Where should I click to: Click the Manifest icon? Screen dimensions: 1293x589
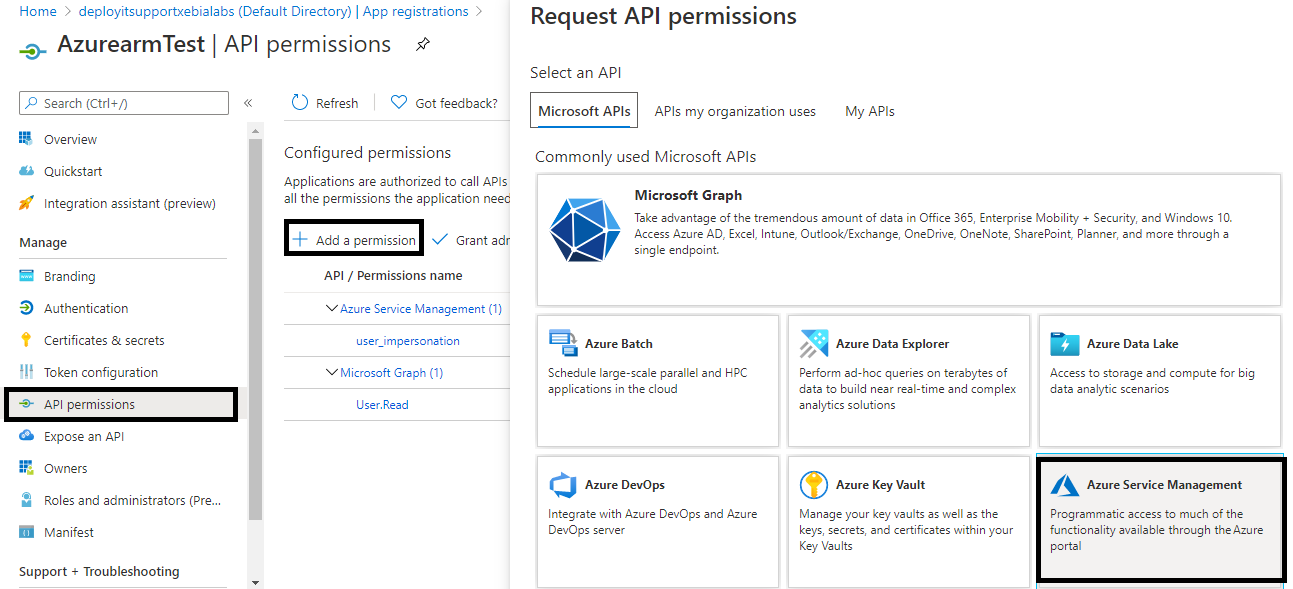tap(27, 532)
